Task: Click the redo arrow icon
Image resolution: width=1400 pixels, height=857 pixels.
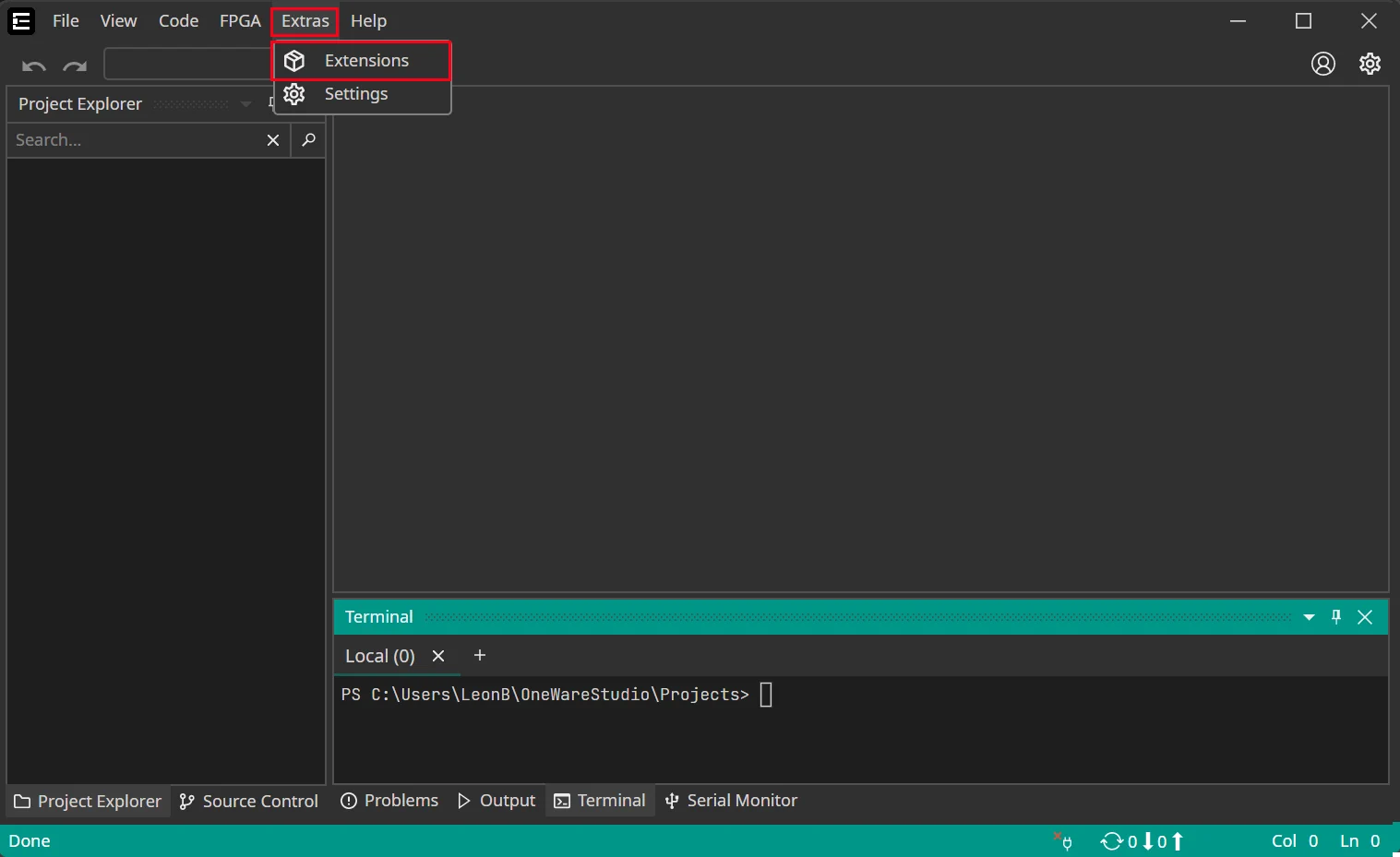Action: [75, 65]
